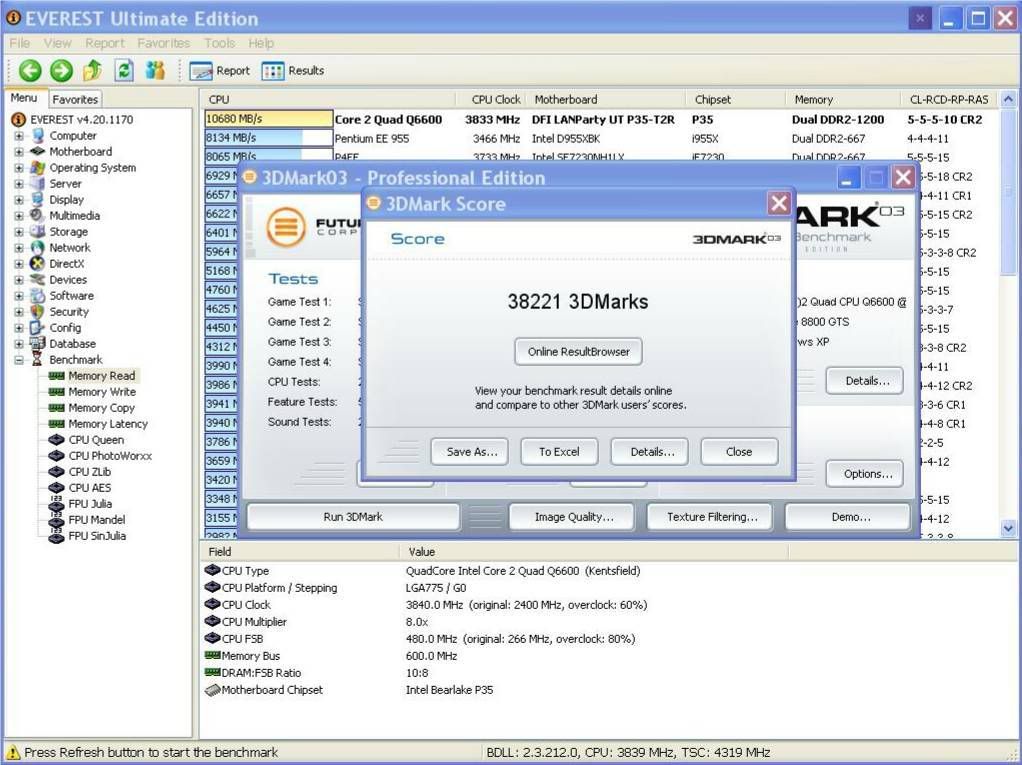This screenshot has height=765, width=1022.
Task: Click the green Back arrow toolbar icon
Action: click(29, 70)
